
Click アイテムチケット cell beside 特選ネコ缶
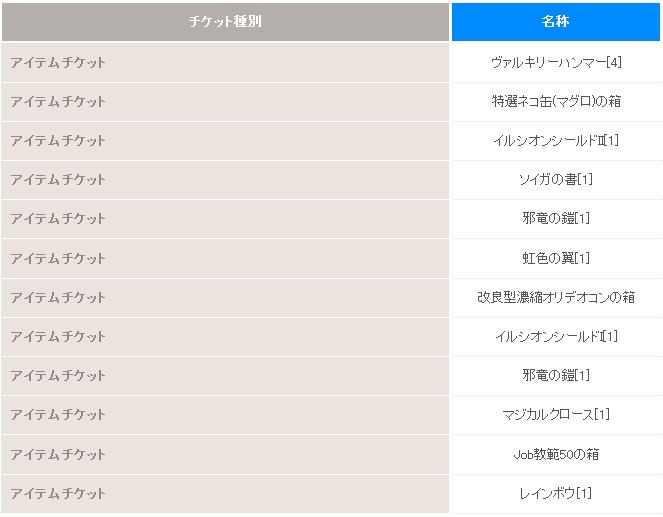[x=225, y=101]
